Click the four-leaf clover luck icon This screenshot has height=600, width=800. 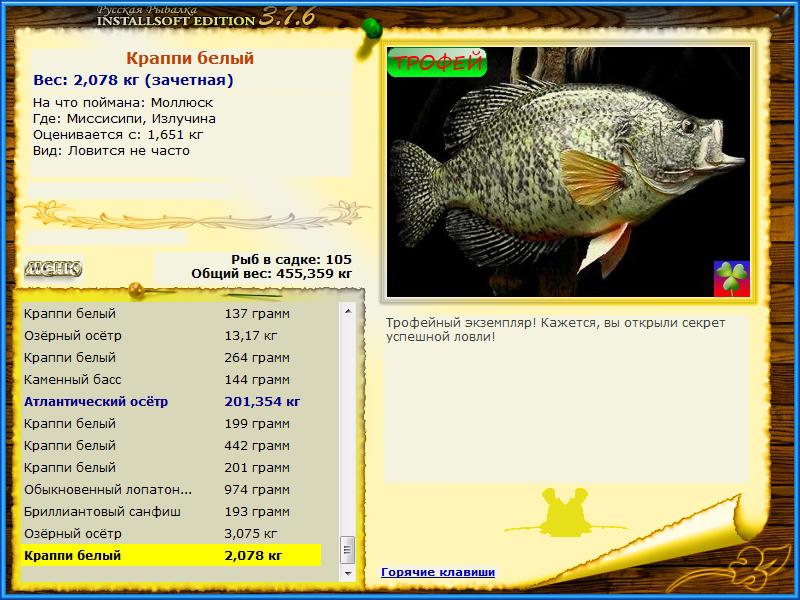(732, 279)
